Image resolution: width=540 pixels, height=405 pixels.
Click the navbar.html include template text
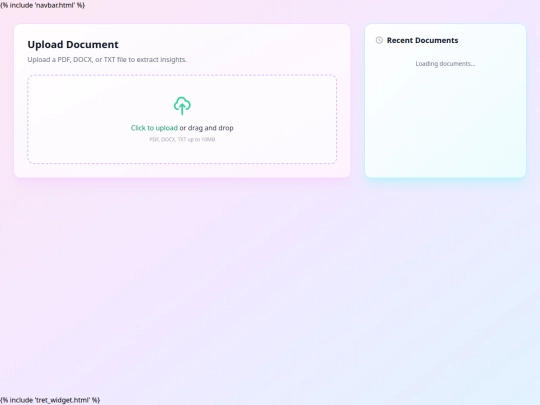pyautogui.click(x=42, y=5)
